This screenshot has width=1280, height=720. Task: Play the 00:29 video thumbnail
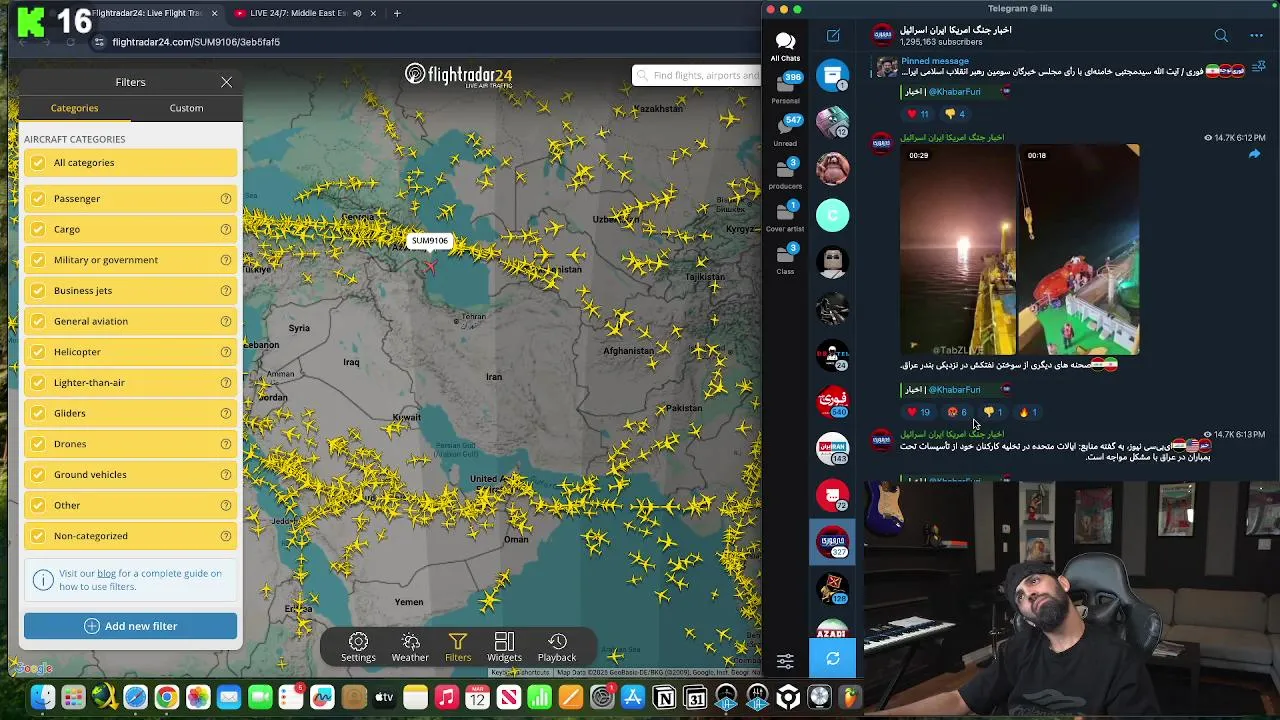tap(958, 250)
